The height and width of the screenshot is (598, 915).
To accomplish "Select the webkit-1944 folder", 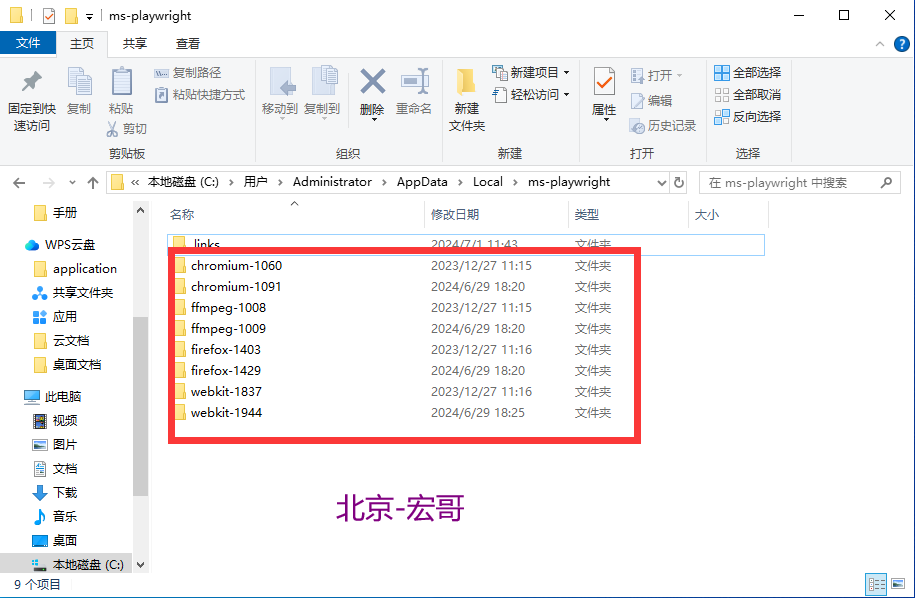I will point(226,413).
